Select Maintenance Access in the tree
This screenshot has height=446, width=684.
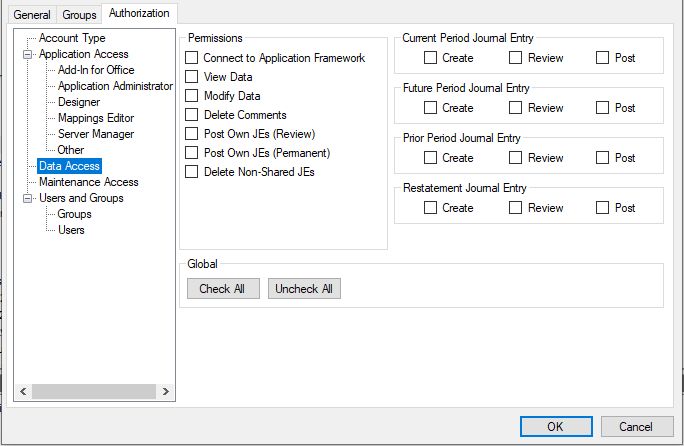tap(88, 182)
